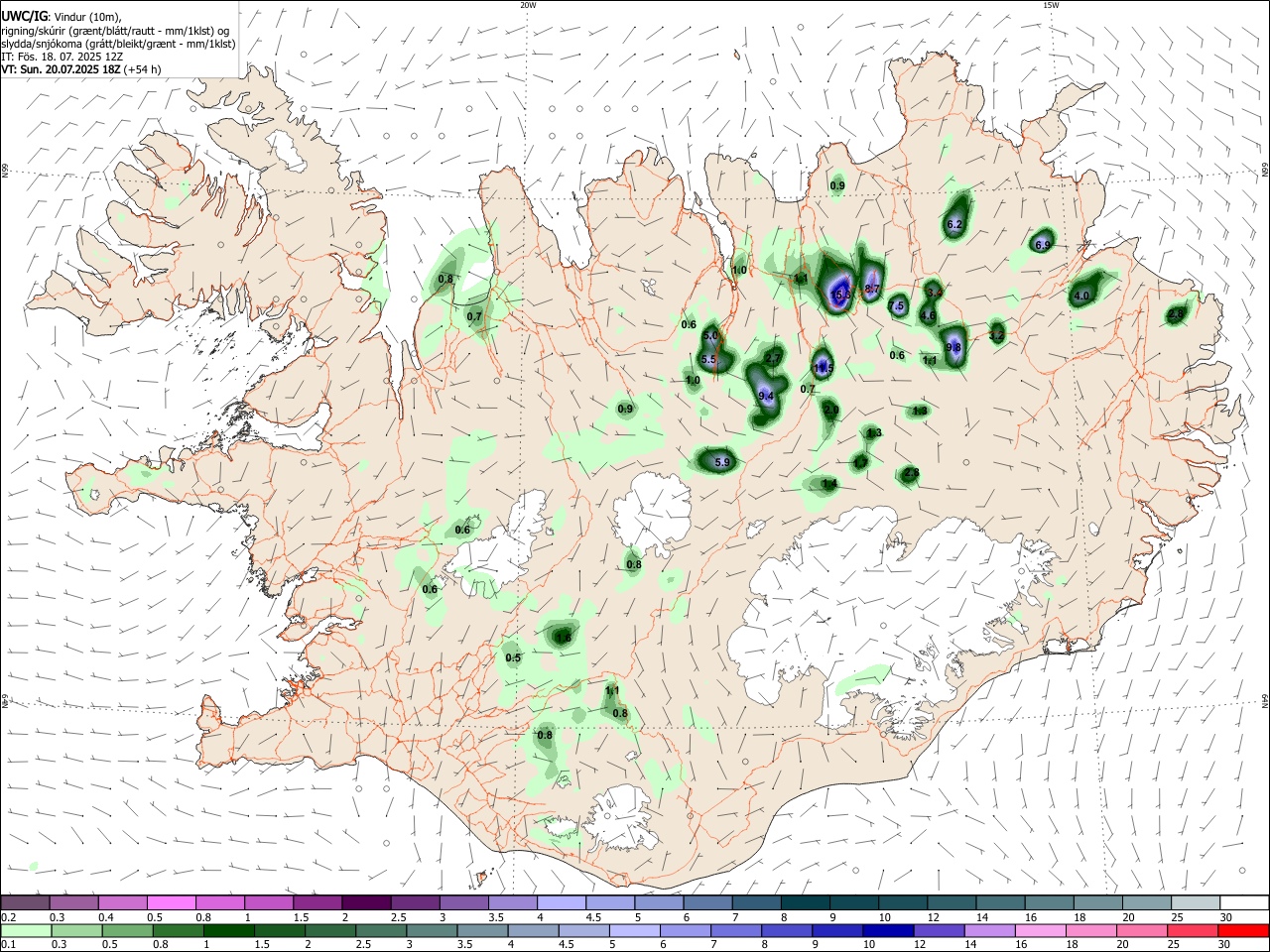Click the 0.4 label in the snow legend
This screenshot has width=1270, height=952.
(x=106, y=916)
